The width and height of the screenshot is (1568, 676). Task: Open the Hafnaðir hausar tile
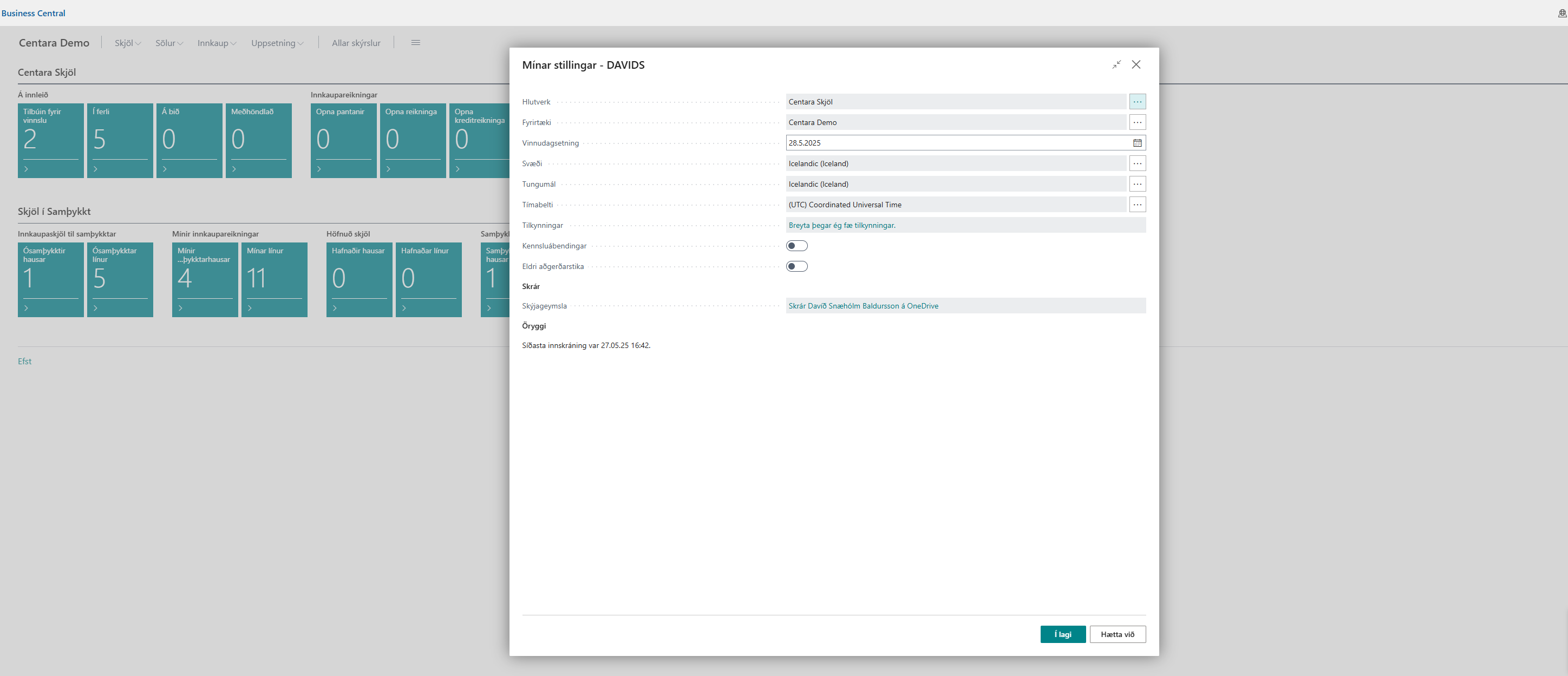359,280
